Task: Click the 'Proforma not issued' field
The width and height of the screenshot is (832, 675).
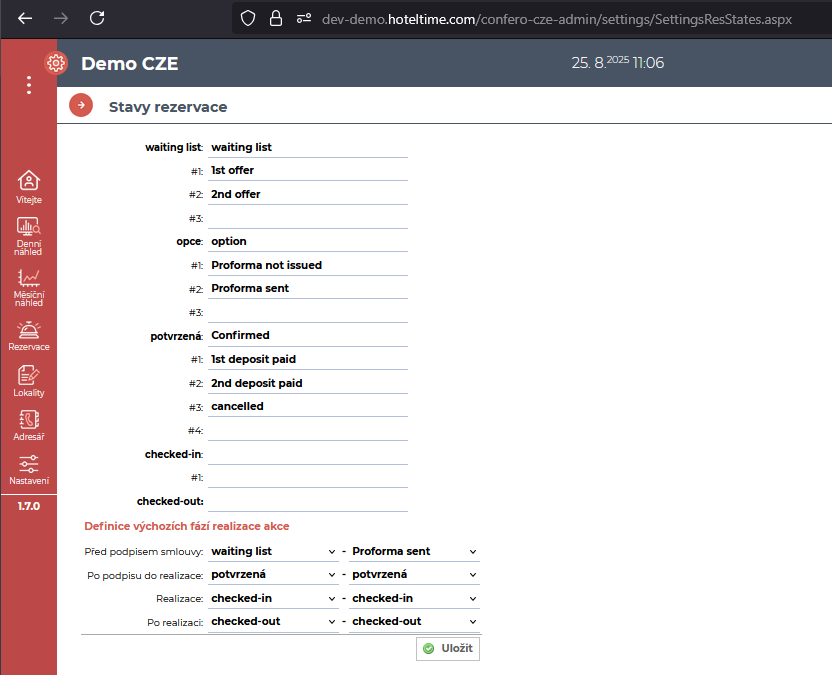Action: click(x=308, y=265)
